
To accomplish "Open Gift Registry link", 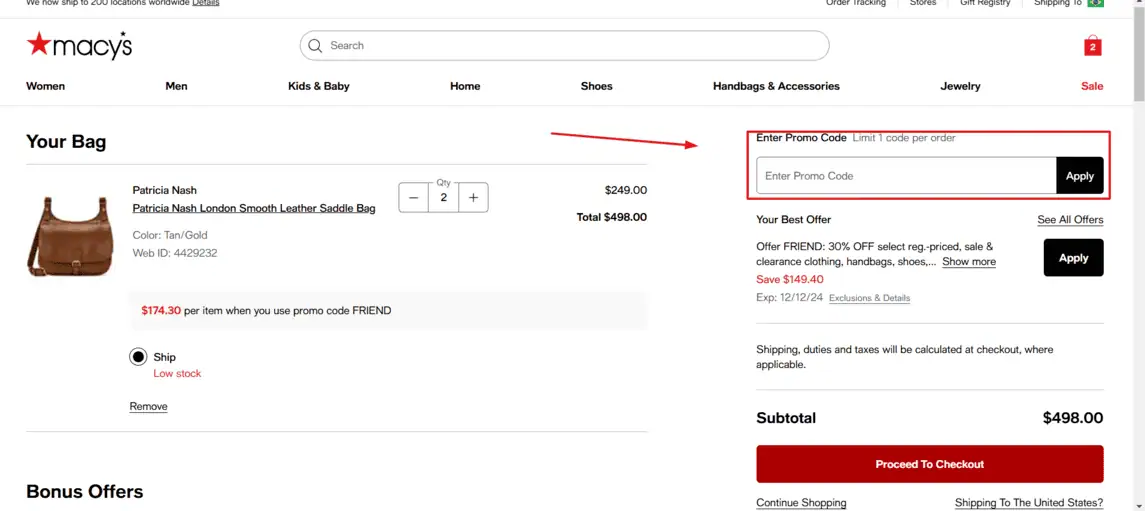I will pos(985,3).
